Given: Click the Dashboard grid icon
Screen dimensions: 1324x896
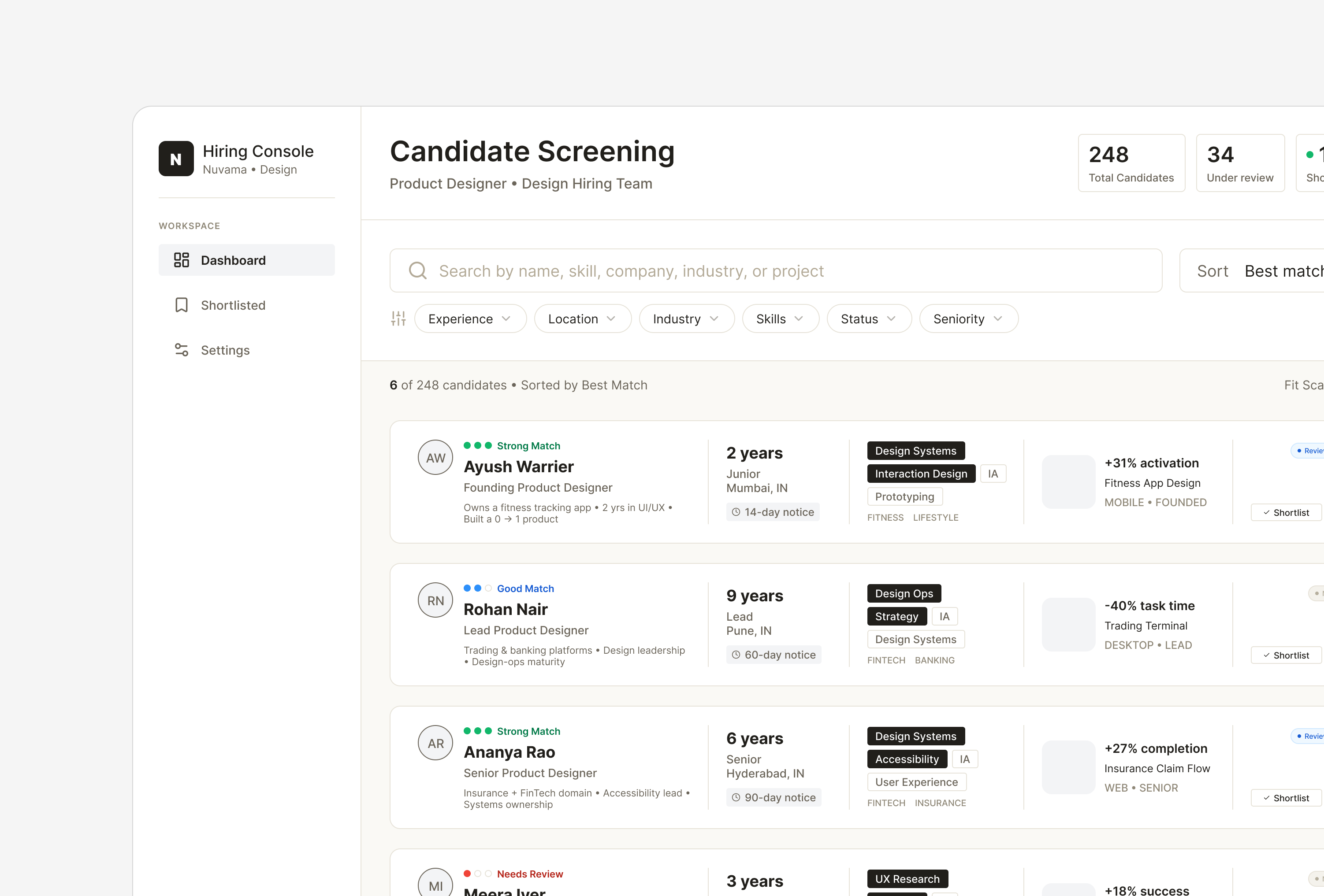Looking at the screenshot, I should pyautogui.click(x=181, y=260).
